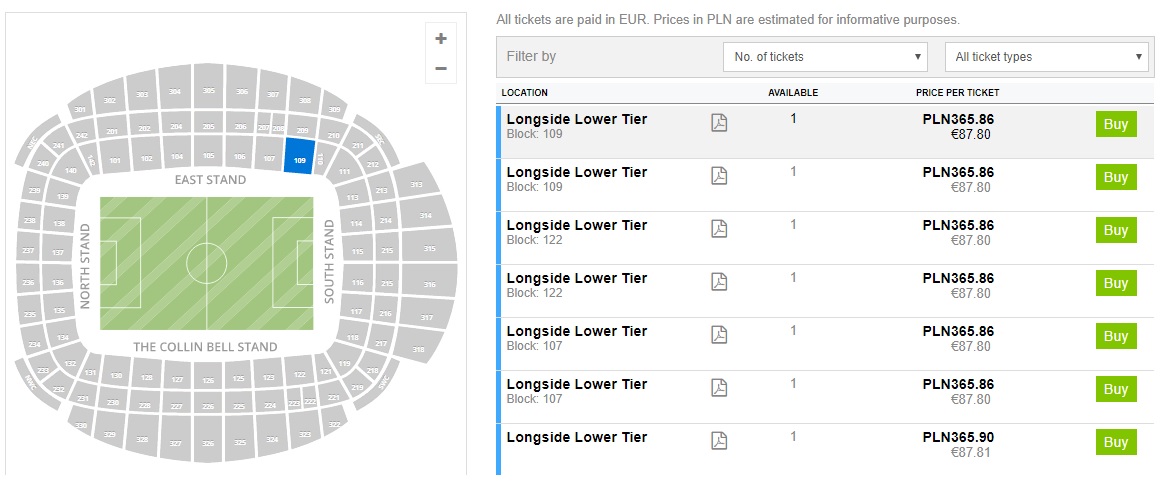The height and width of the screenshot is (483, 1161).
Task: Zoom out of the stadium map
Action: coord(440,69)
